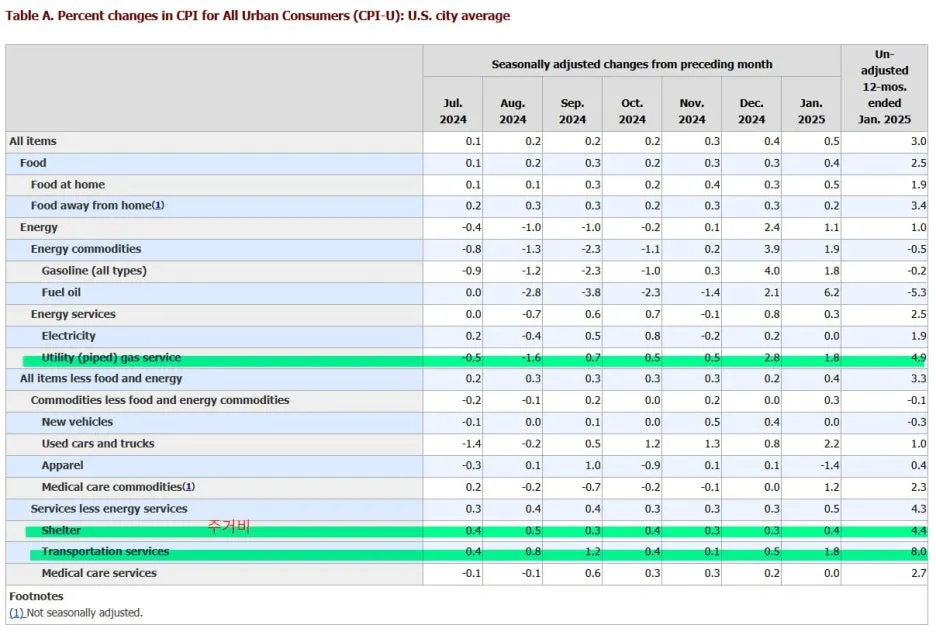Click the 'Food at home' row label

67,184
